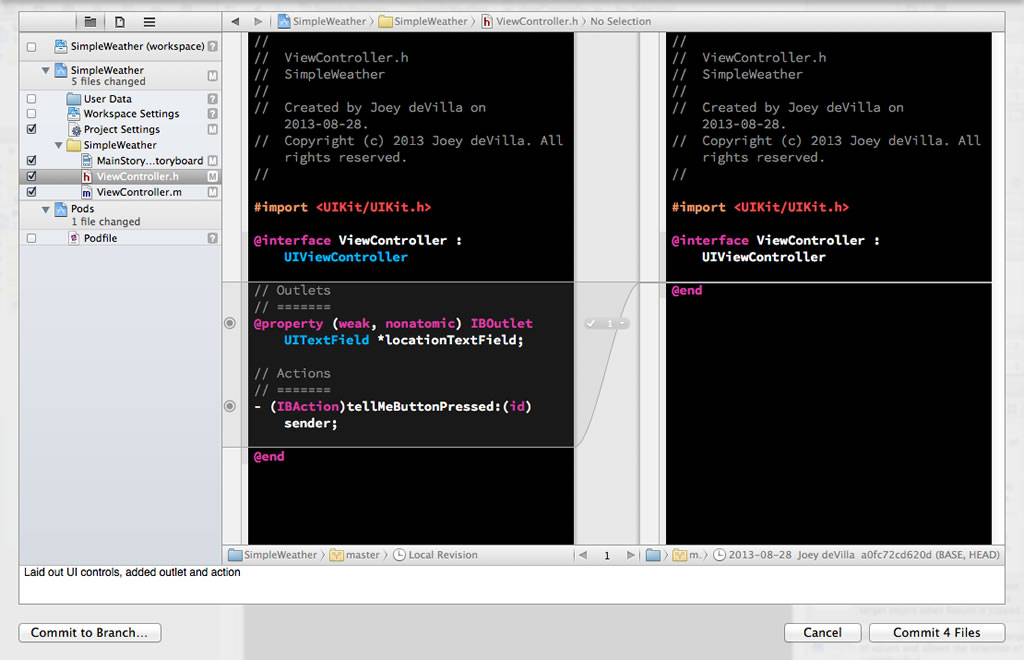Click the #import line in local revision pane
This screenshot has width=1024, height=660.
tap(342, 207)
